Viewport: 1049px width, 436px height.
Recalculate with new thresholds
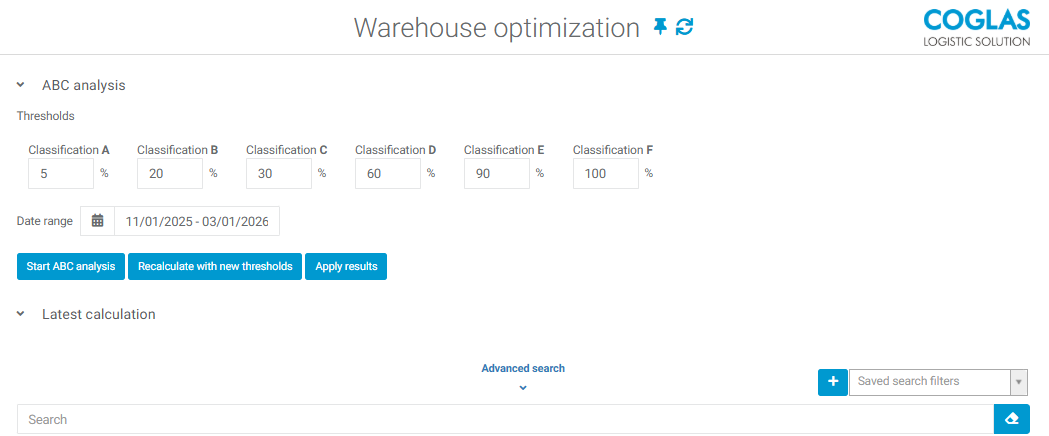[215, 266]
